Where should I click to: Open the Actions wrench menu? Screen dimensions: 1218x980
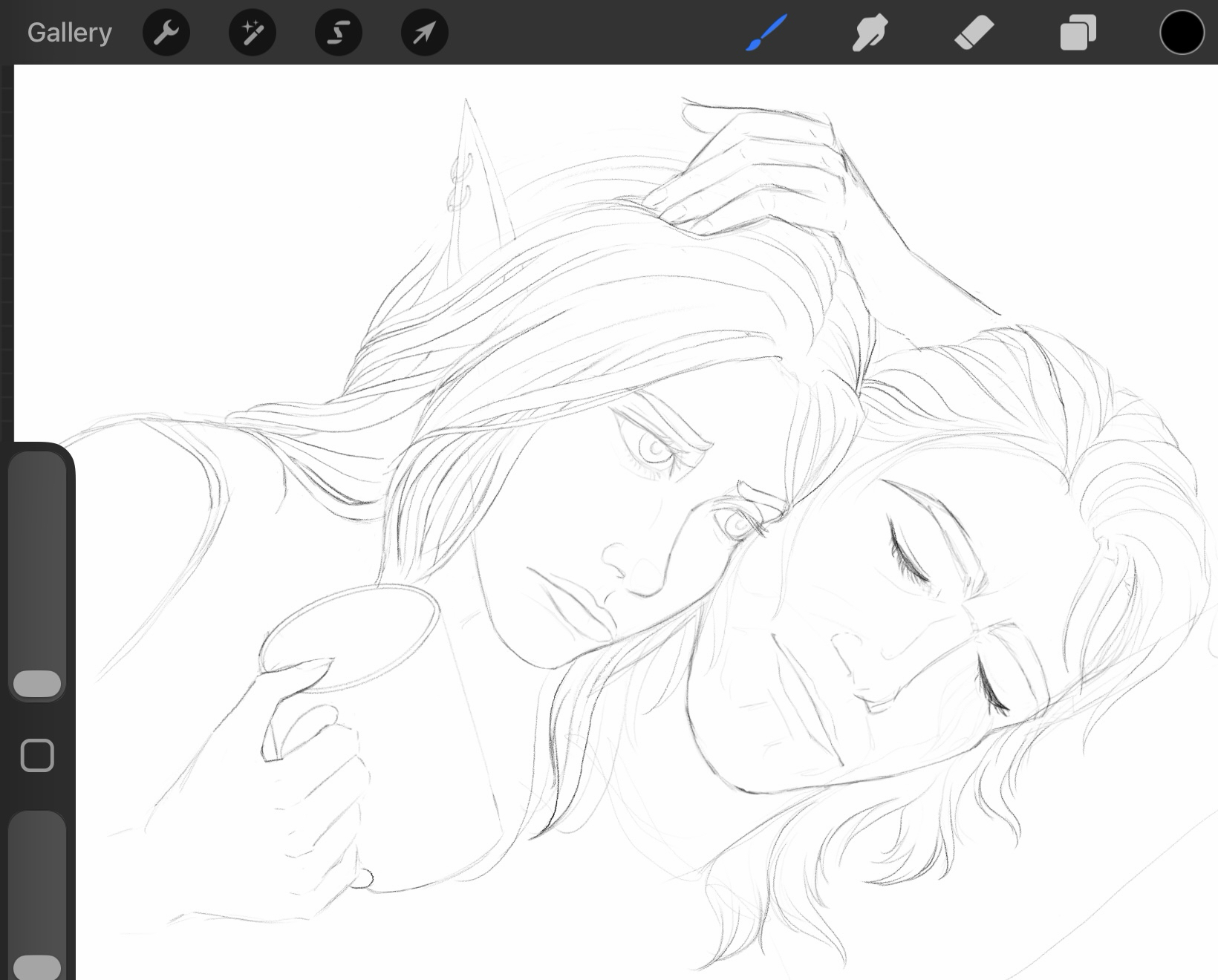(166, 33)
